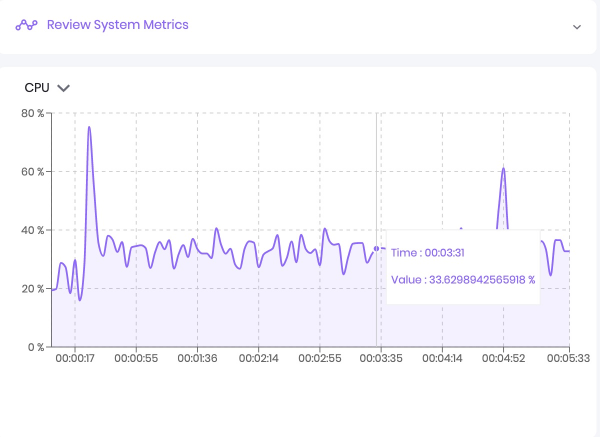
Task: Click the '00:01:36' time axis label
Action: click(x=197, y=359)
